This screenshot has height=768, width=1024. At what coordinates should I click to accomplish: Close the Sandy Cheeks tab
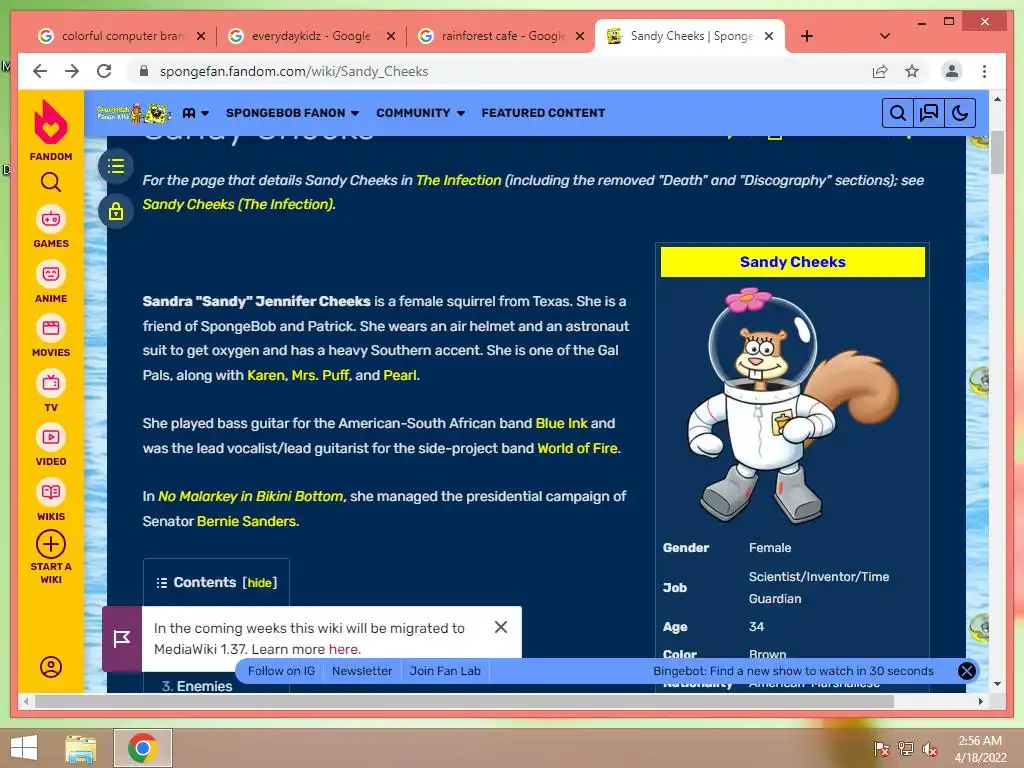click(x=769, y=36)
